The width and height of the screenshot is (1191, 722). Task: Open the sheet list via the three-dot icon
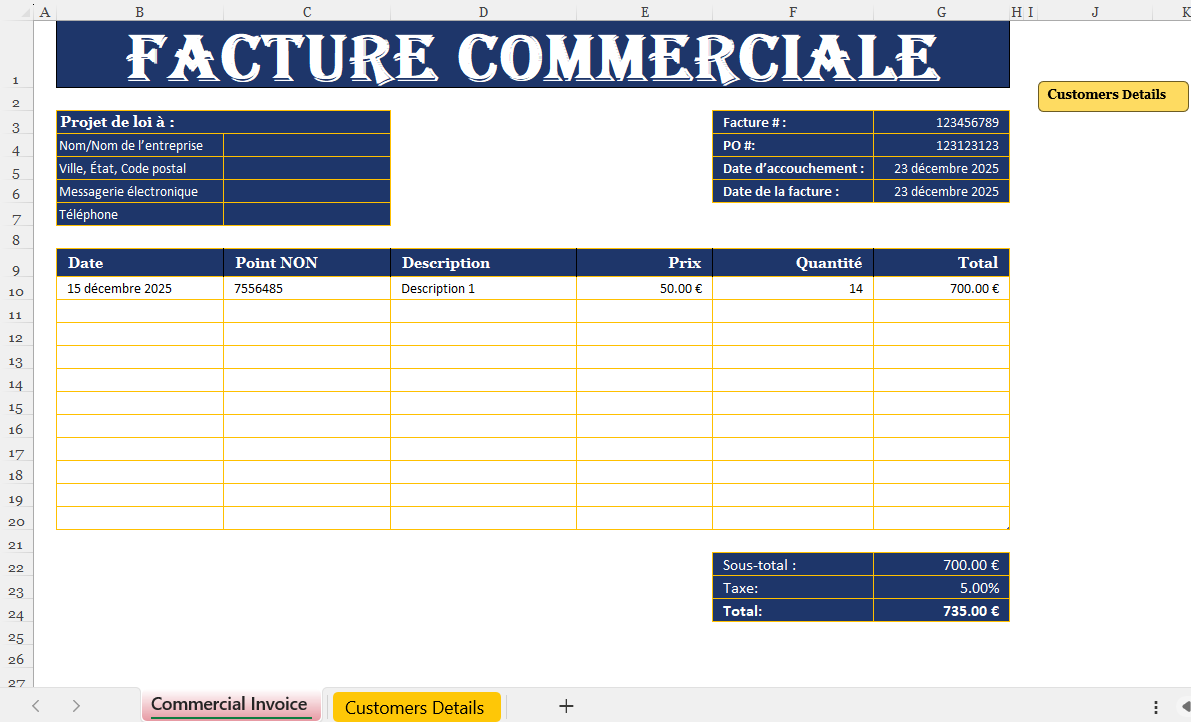point(1156,707)
